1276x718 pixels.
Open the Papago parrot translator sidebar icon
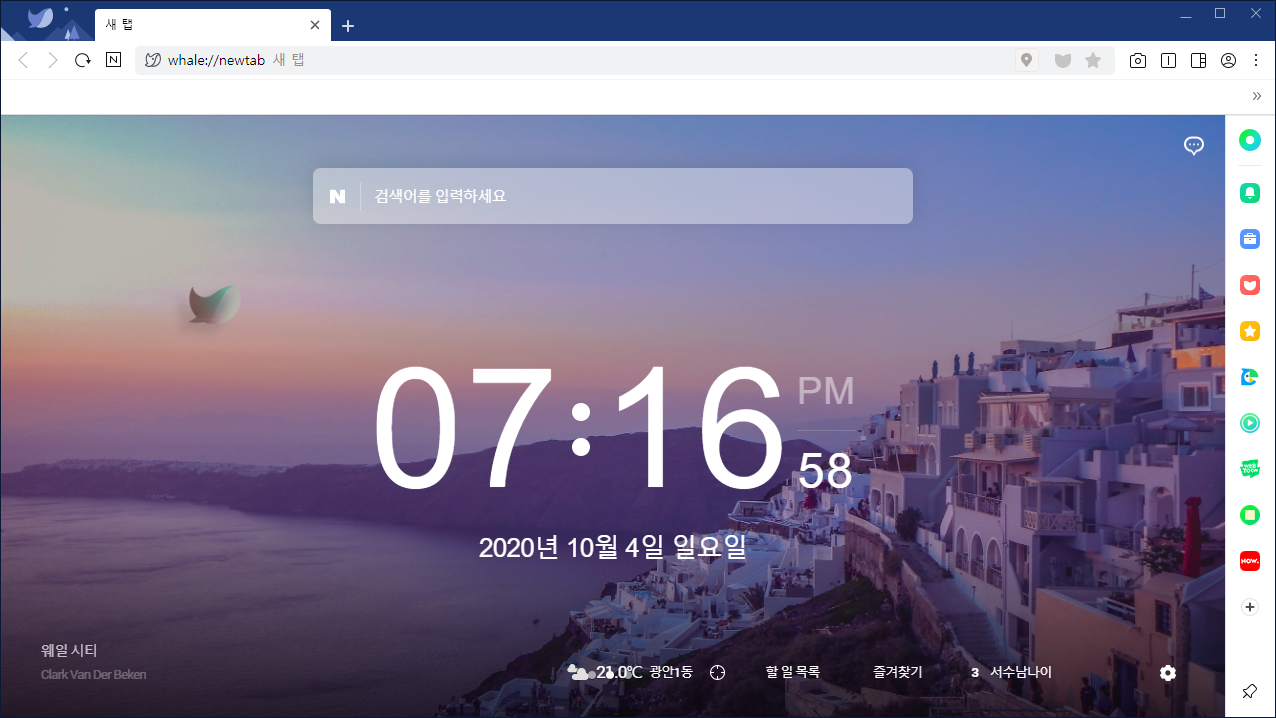point(1250,377)
